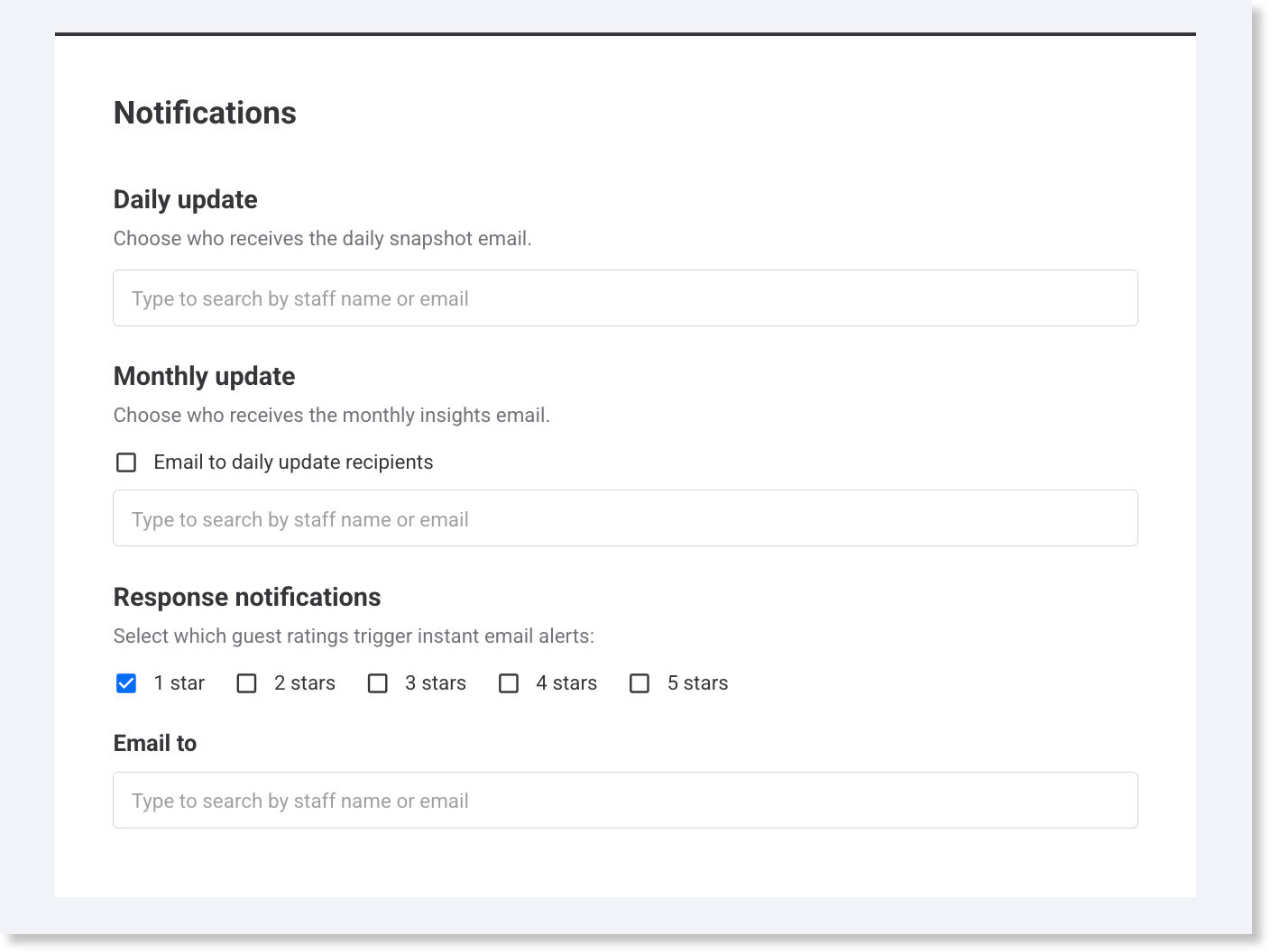Click the Email to recipients search field

coord(624,801)
